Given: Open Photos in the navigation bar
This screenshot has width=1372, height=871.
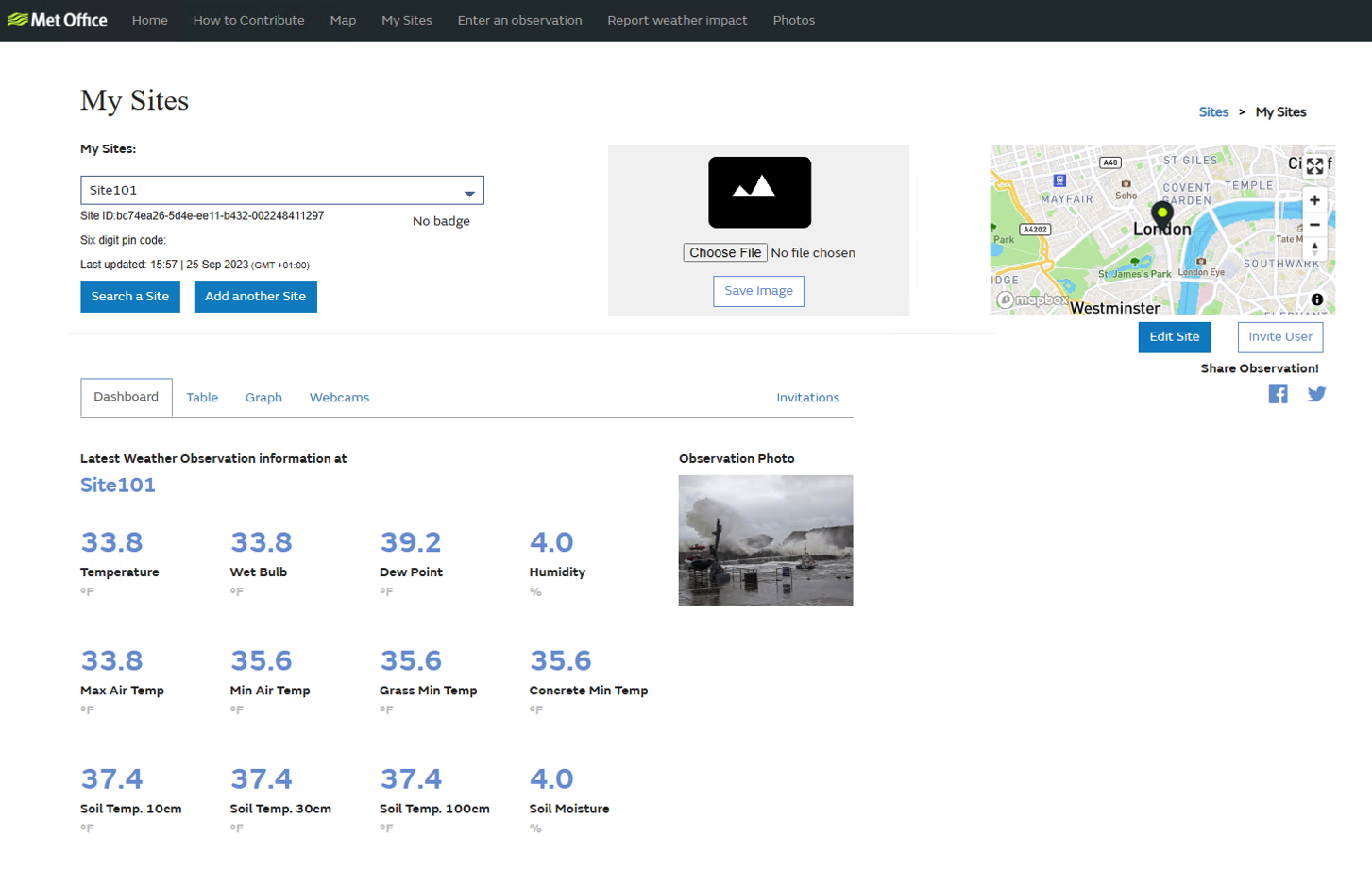Looking at the screenshot, I should (794, 20).
